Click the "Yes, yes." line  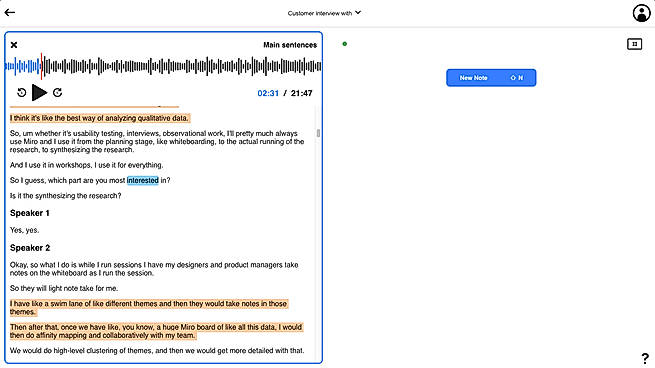tap(25, 230)
